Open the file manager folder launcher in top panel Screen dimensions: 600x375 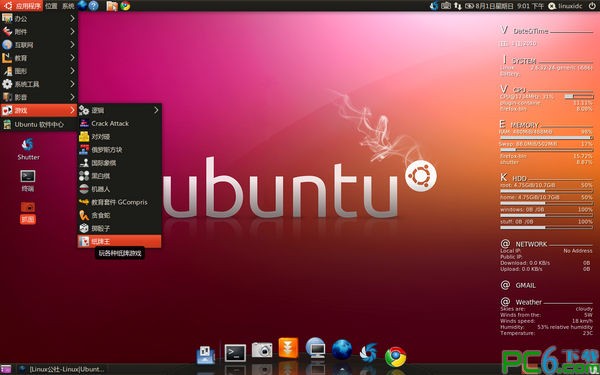[112, 6]
